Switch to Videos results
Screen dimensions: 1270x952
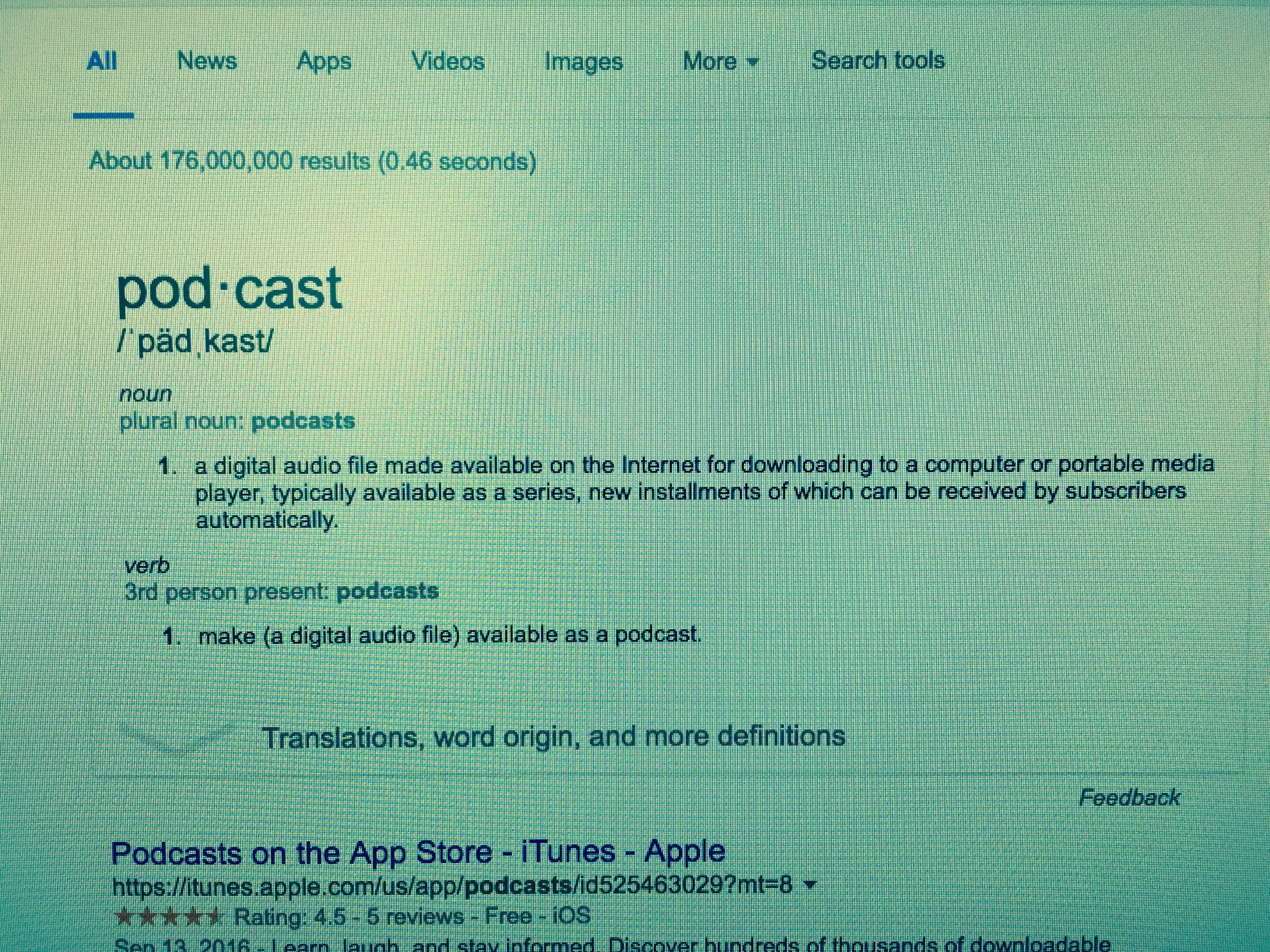tap(448, 61)
